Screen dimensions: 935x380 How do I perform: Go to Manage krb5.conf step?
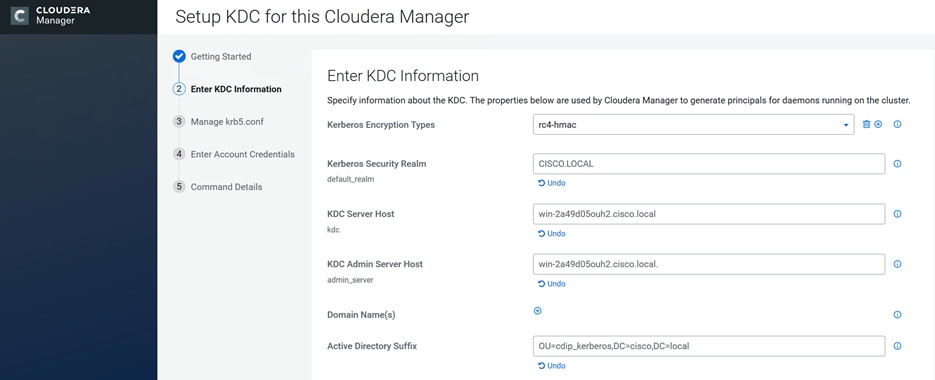(227, 122)
